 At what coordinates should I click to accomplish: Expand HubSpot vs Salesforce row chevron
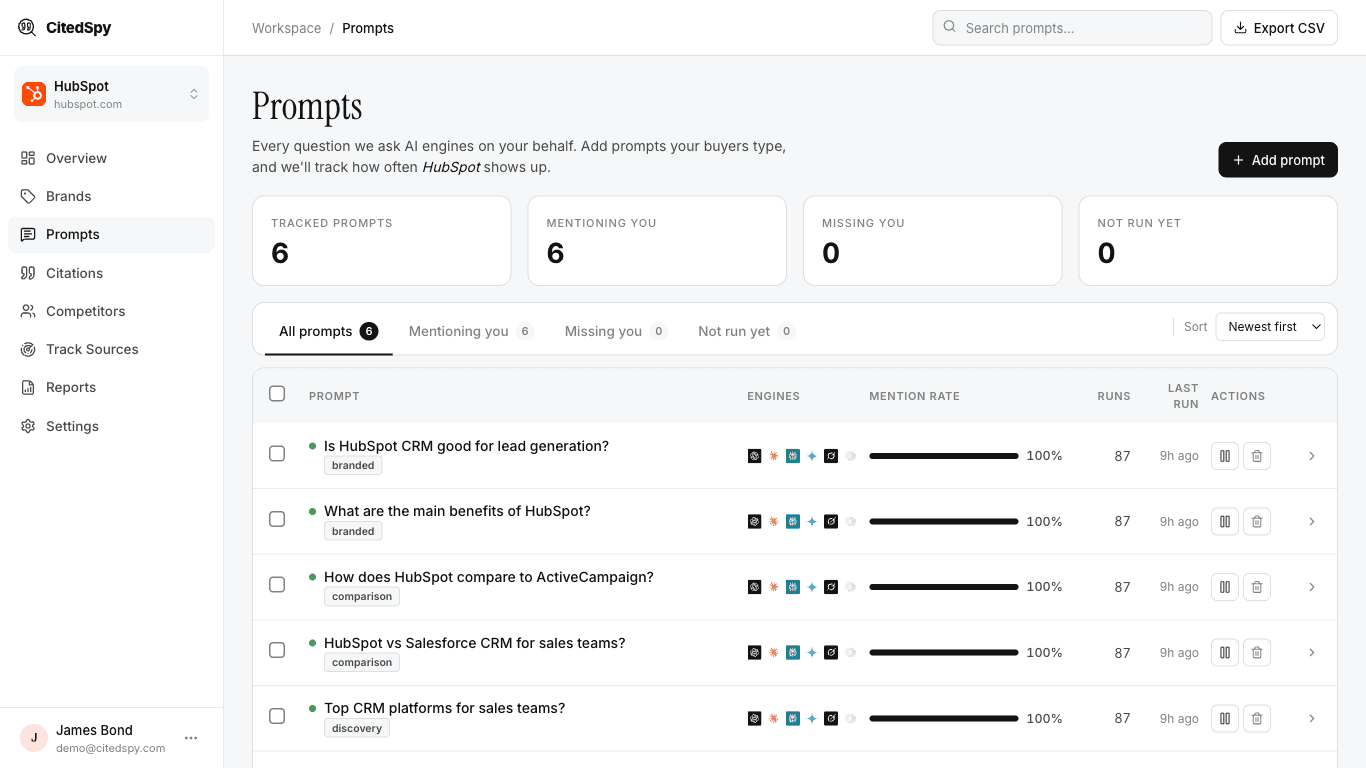click(1312, 653)
